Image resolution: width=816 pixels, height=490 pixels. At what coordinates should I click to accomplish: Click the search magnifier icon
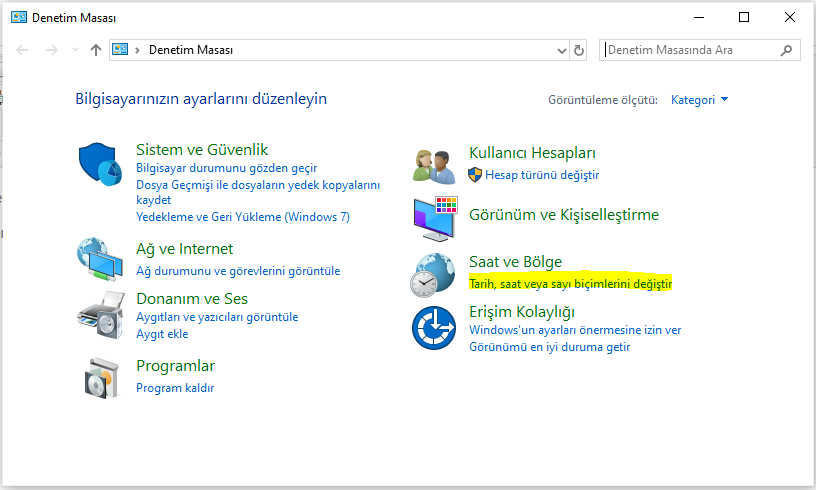click(786, 50)
